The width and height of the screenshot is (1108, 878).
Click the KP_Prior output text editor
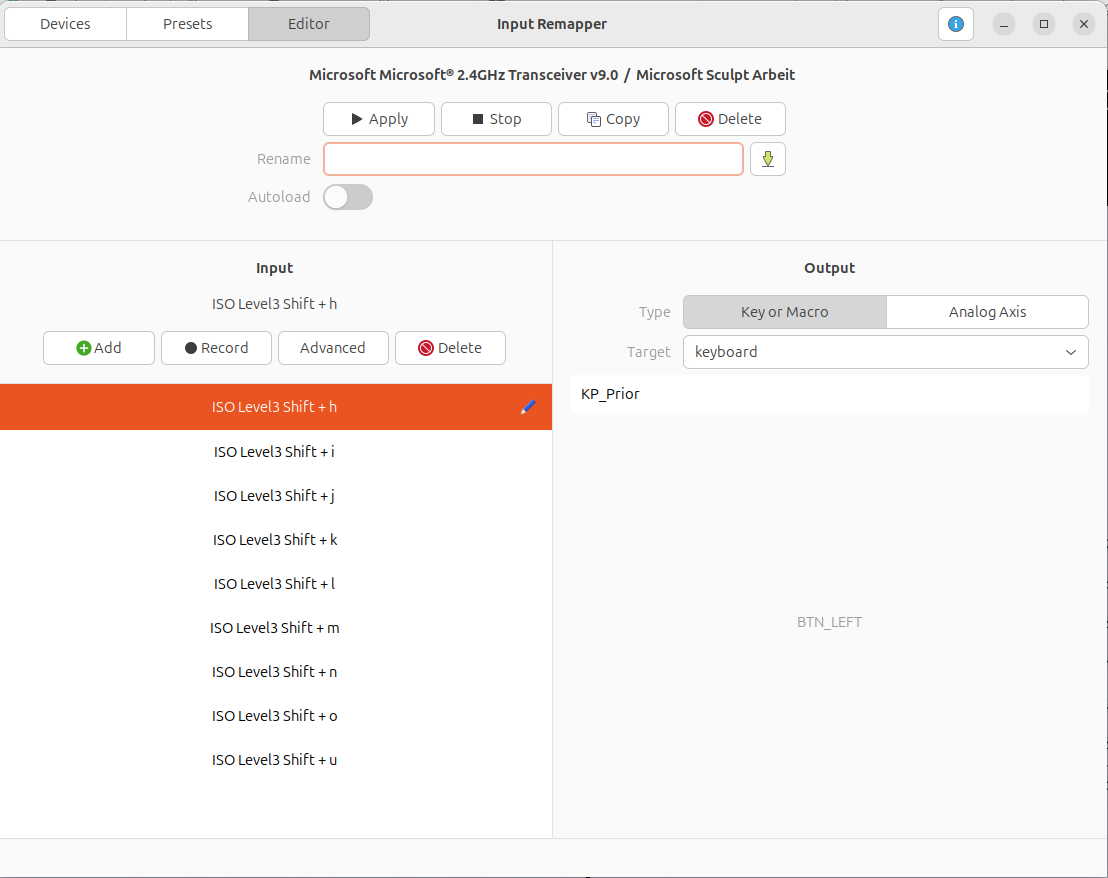coord(829,394)
